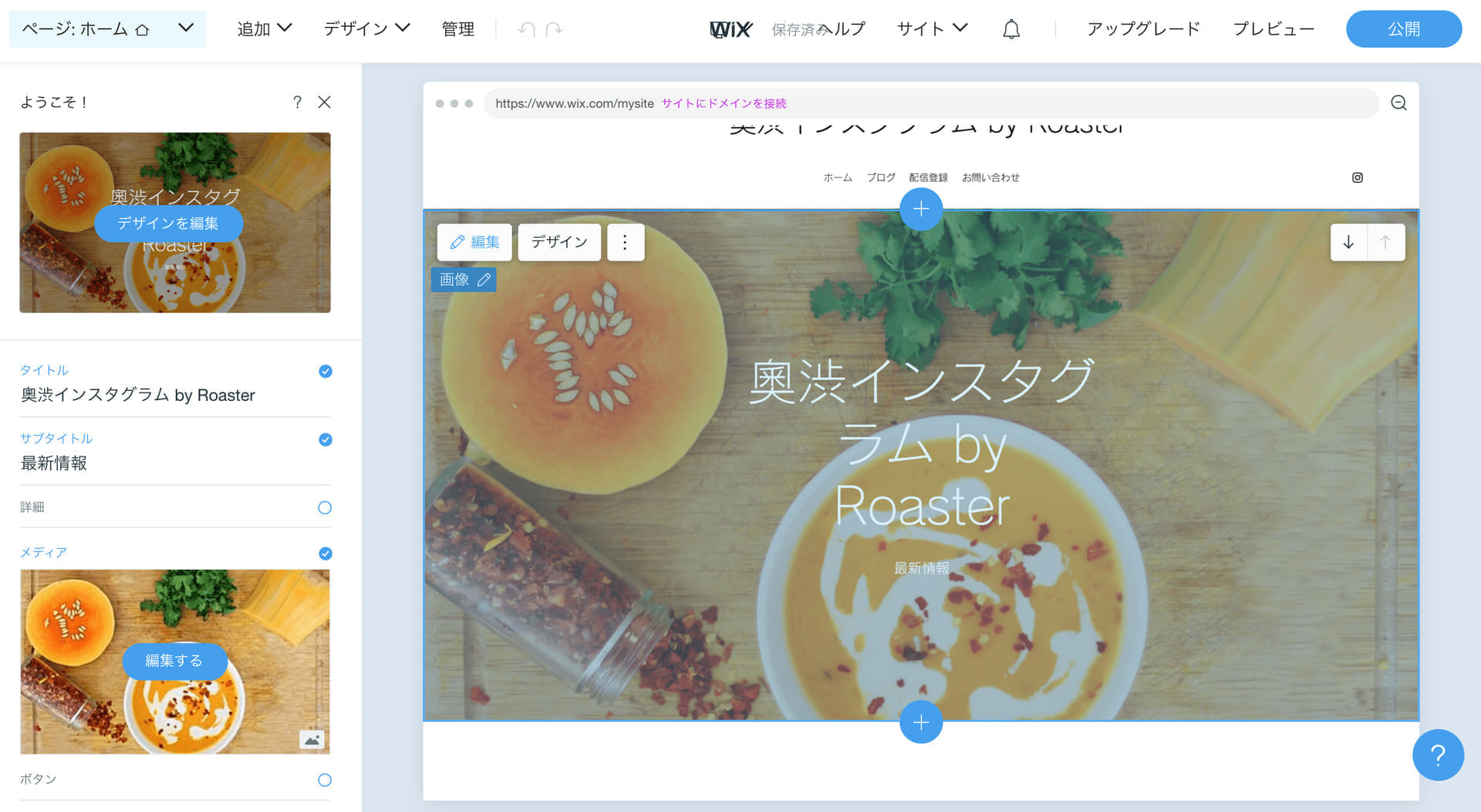Close the ようこそ panel
The width and height of the screenshot is (1481, 812).
click(x=325, y=102)
